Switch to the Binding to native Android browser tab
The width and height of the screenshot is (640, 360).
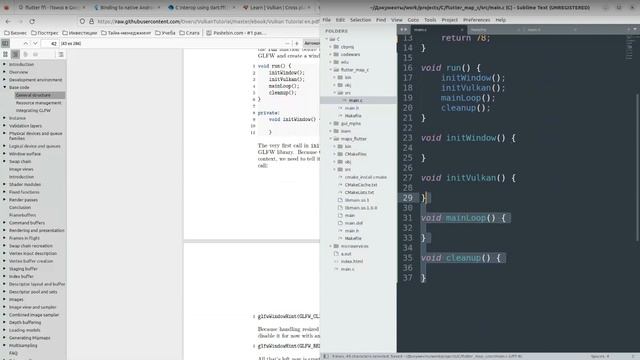point(126,7)
